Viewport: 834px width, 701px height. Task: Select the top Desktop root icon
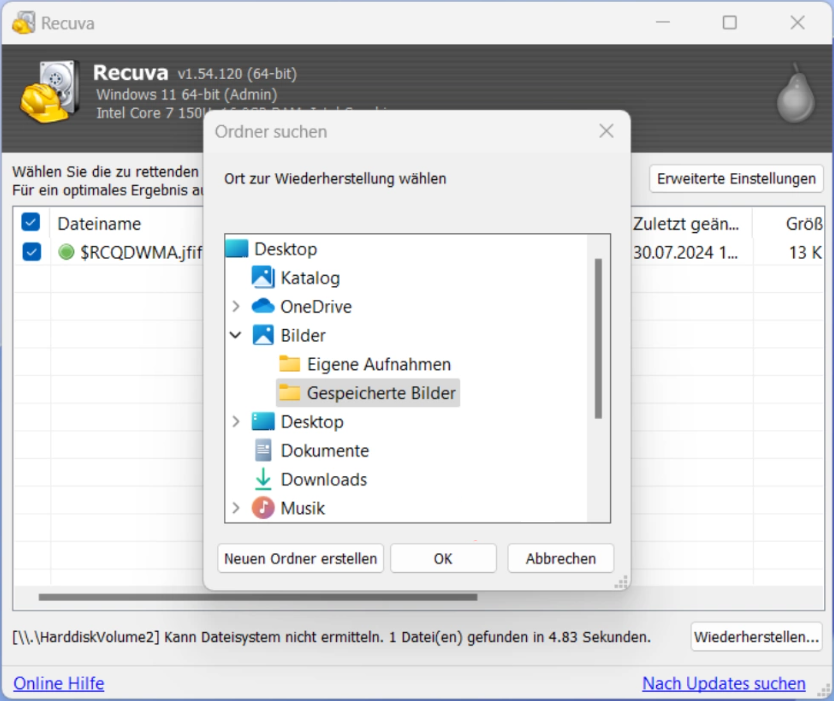237,248
